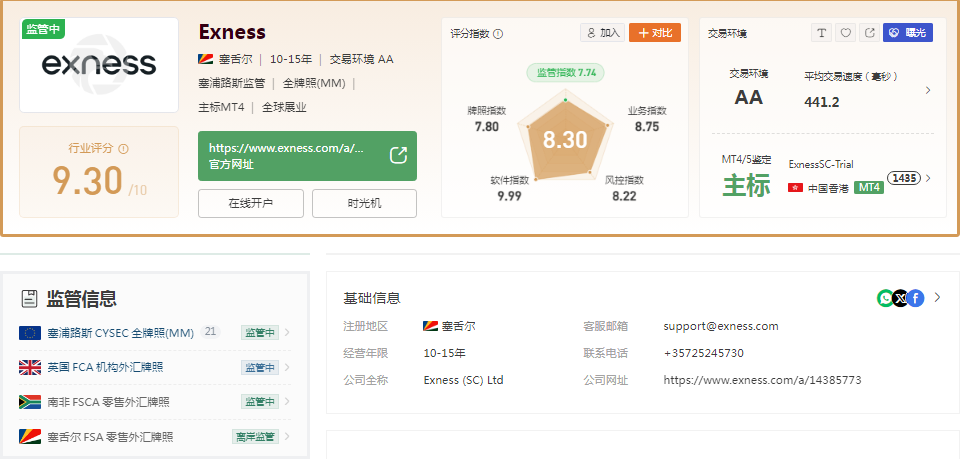Open 塞舌尔 FSA 零售外汇牌照 row
Image resolution: width=960 pixels, height=459 pixels.
[x=156, y=437]
